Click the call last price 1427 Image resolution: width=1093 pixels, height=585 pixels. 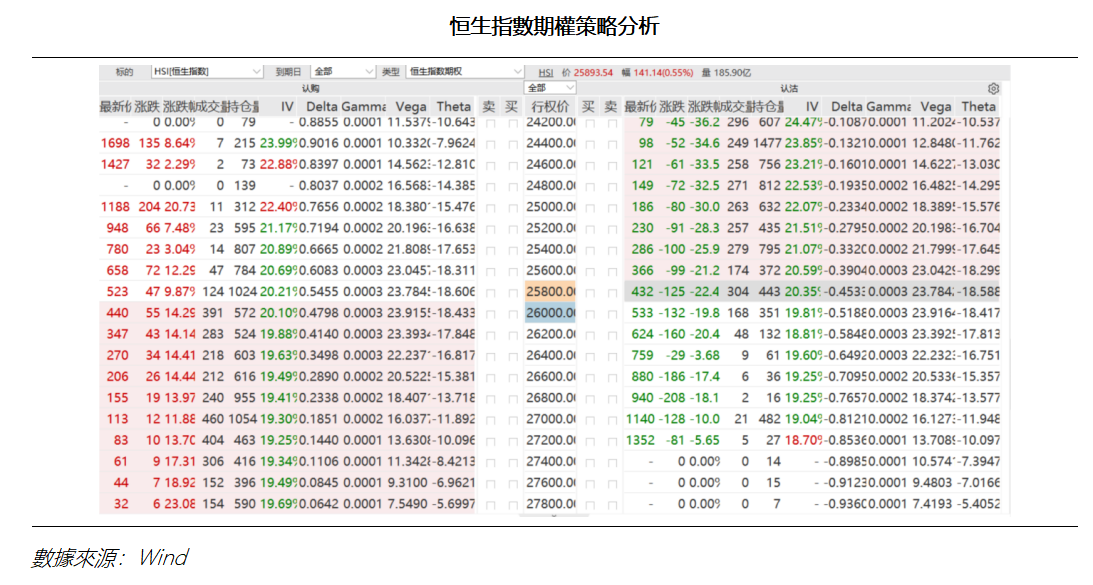coord(115,165)
